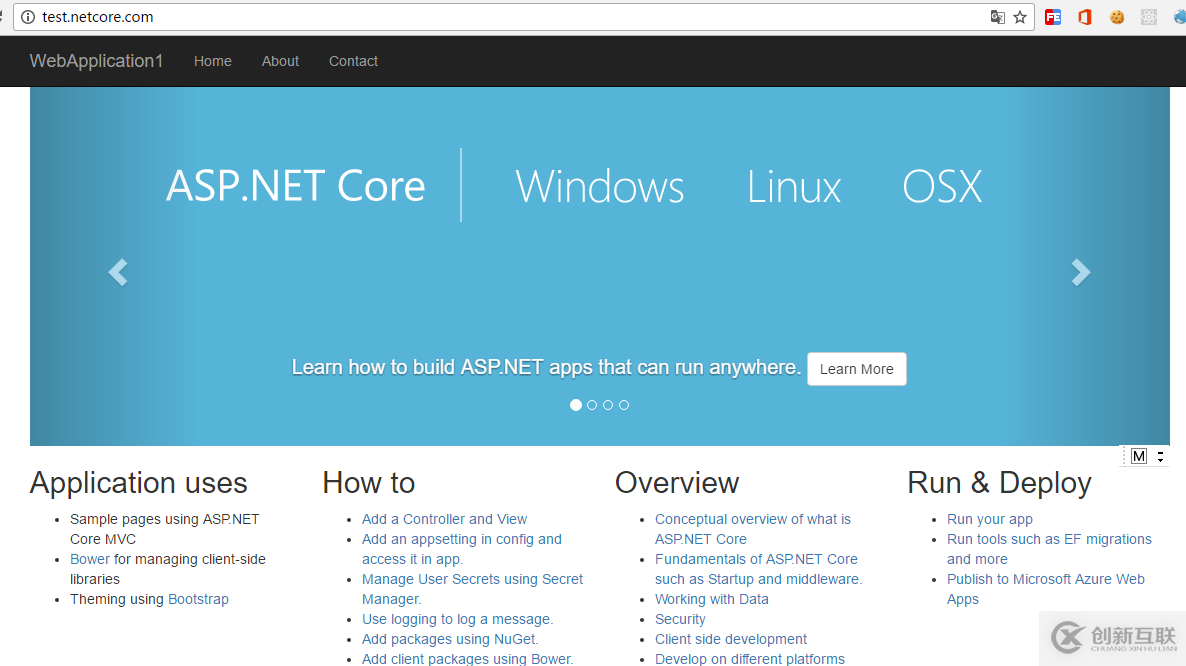Go to the Home nav item
The image size is (1186, 666).
(x=213, y=61)
